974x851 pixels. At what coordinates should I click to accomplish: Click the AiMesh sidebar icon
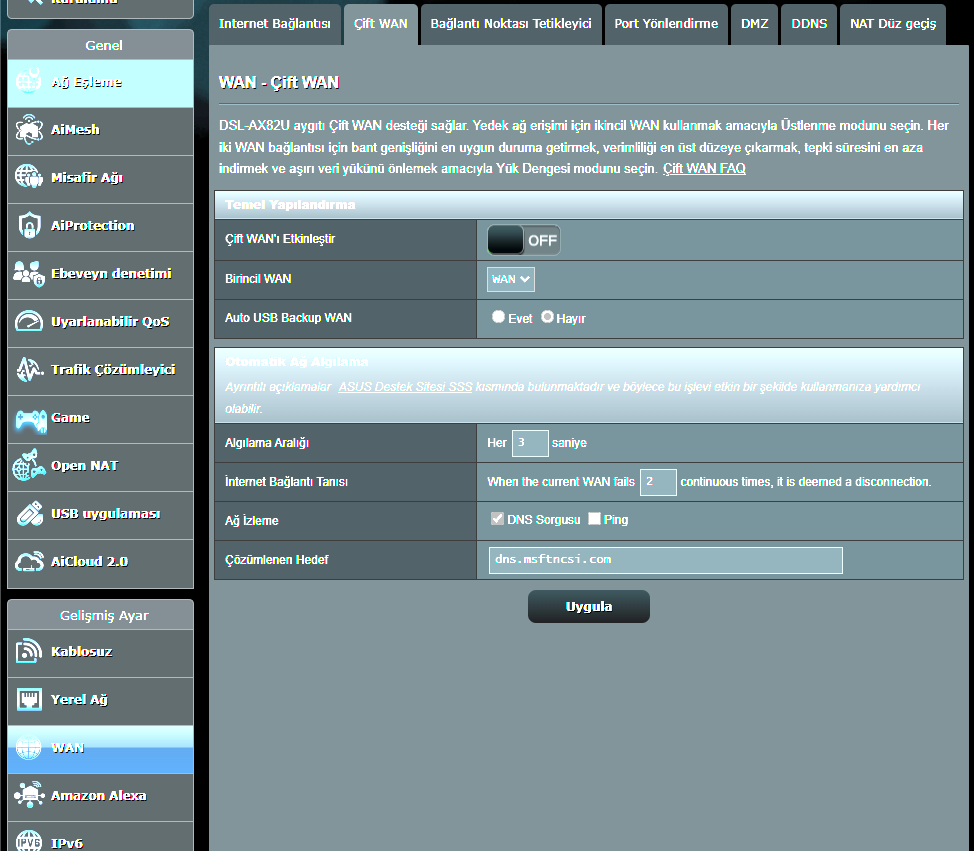29,129
